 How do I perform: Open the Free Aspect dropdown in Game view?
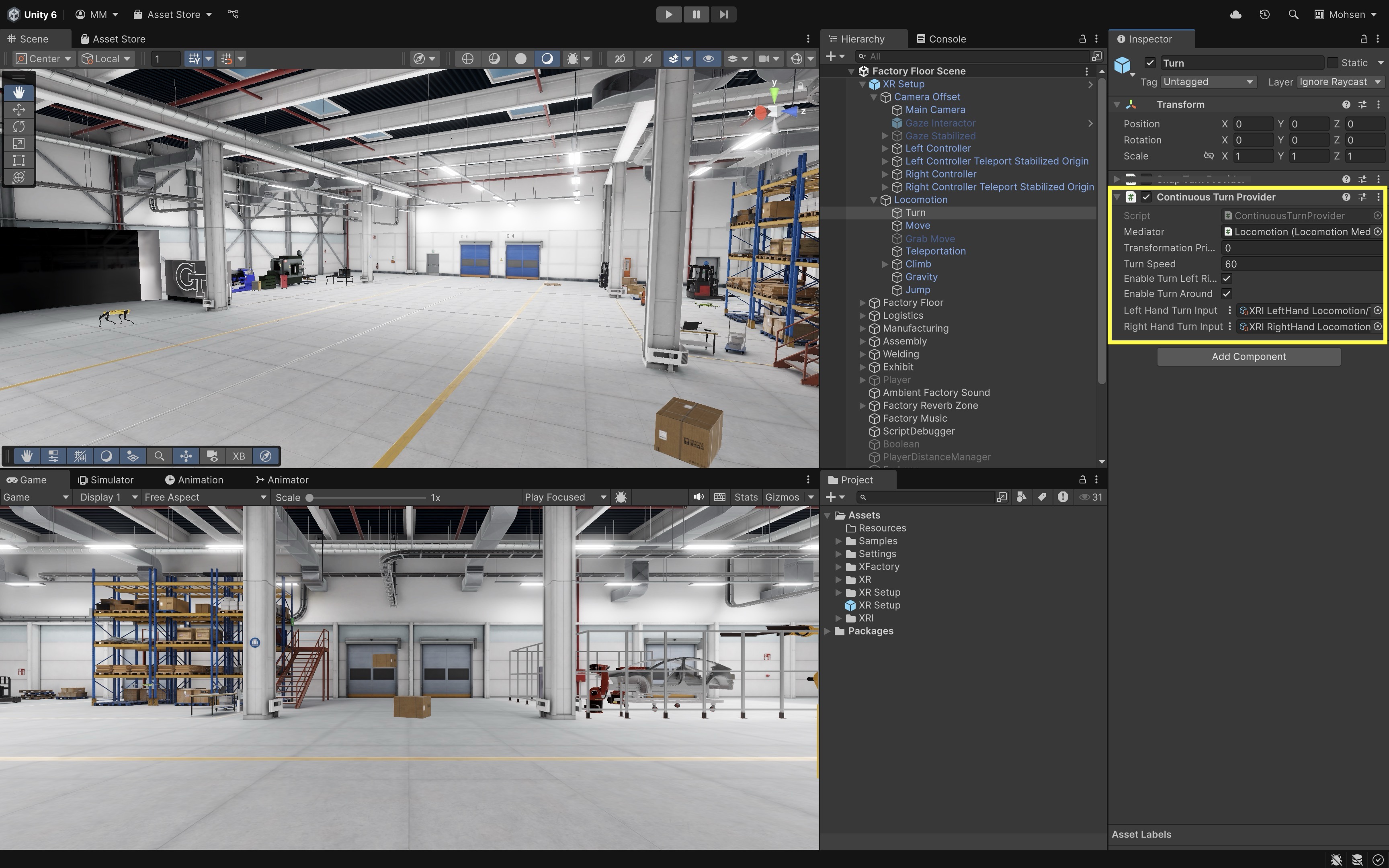click(x=205, y=497)
